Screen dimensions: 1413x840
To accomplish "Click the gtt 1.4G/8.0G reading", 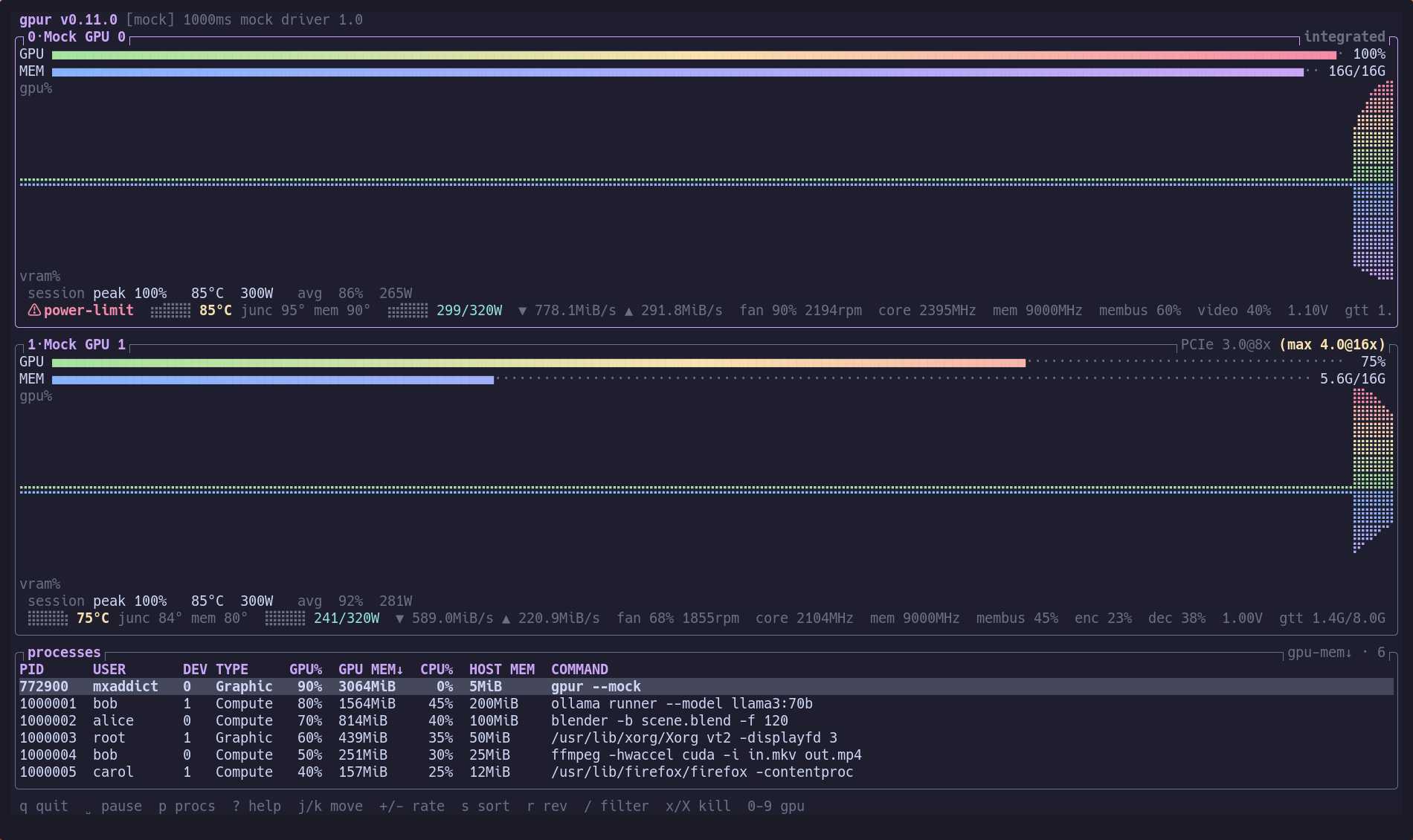I will click(1332, 618).
